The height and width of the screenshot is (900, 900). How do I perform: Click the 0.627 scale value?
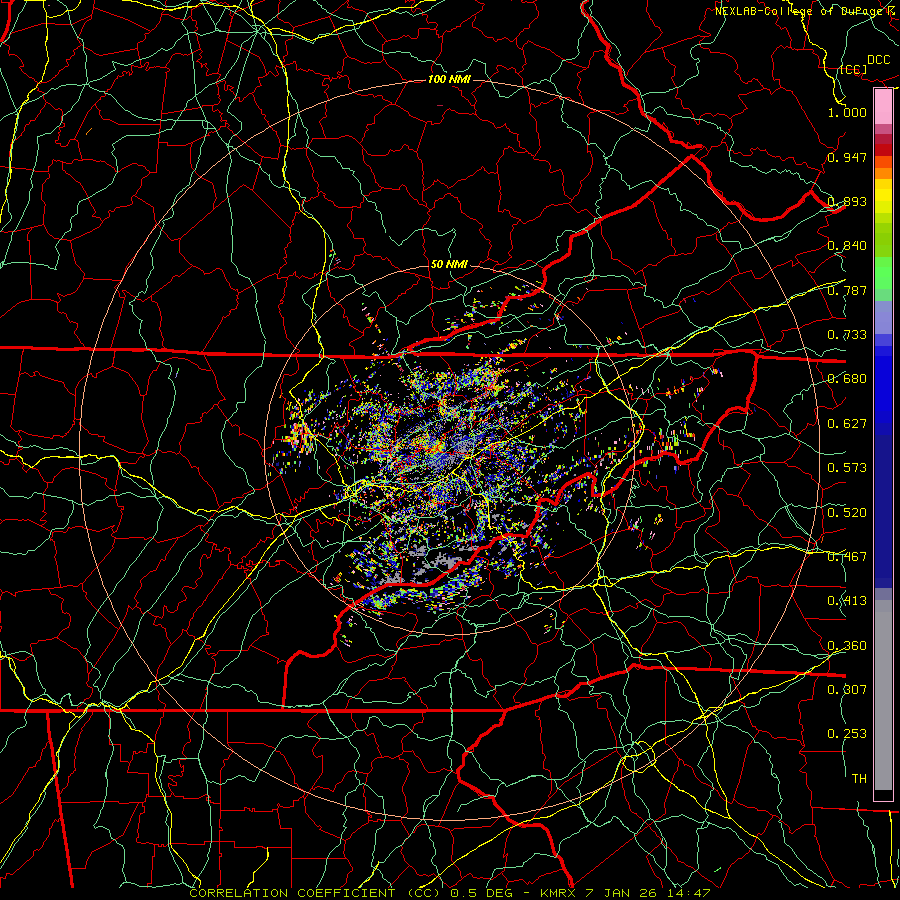pos(847,423)
